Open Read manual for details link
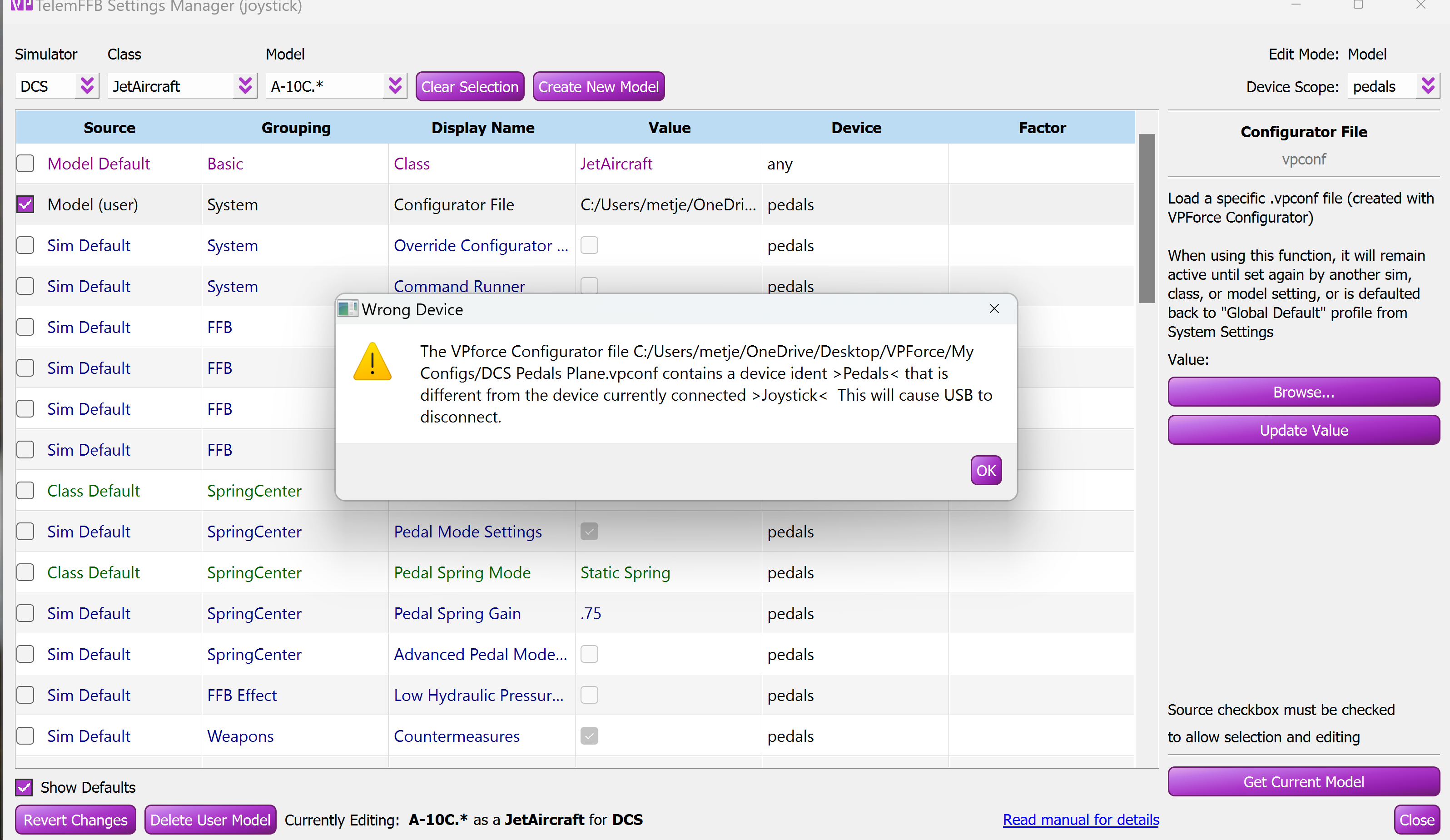This screenshot has height=840, width=1450. [x=1081, y=819]
